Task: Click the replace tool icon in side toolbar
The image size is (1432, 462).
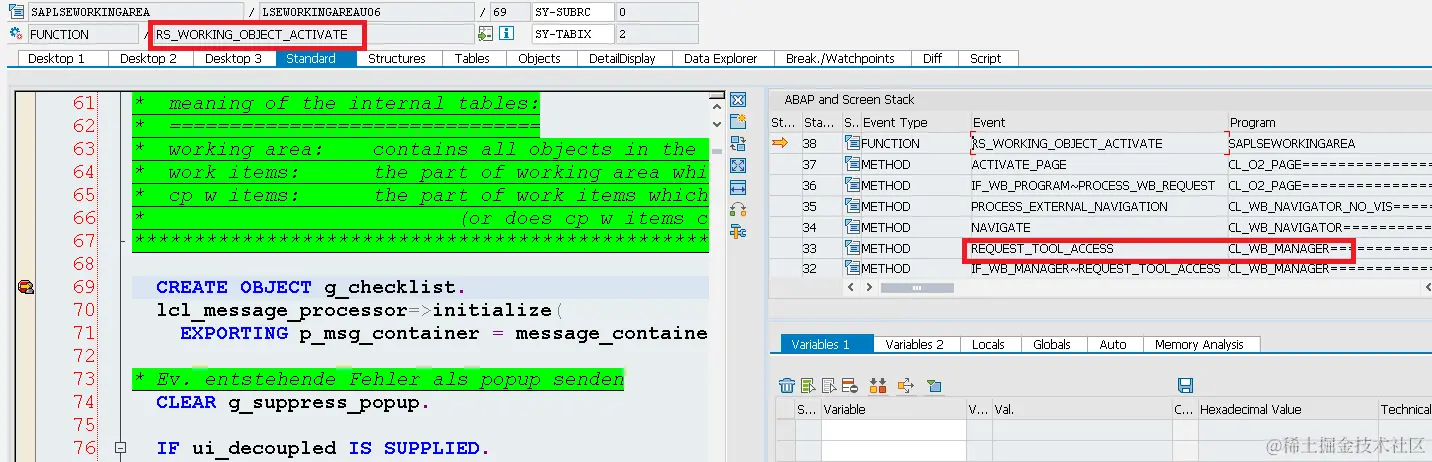Action: (x=739, y=143)
